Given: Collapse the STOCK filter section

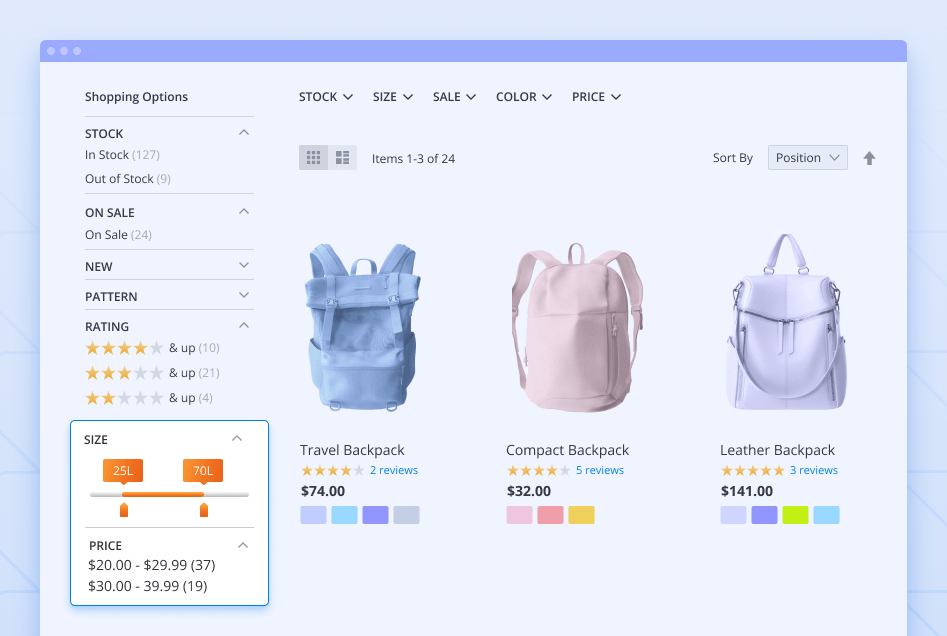Looking at the screenshot, I should coord(244,133).
